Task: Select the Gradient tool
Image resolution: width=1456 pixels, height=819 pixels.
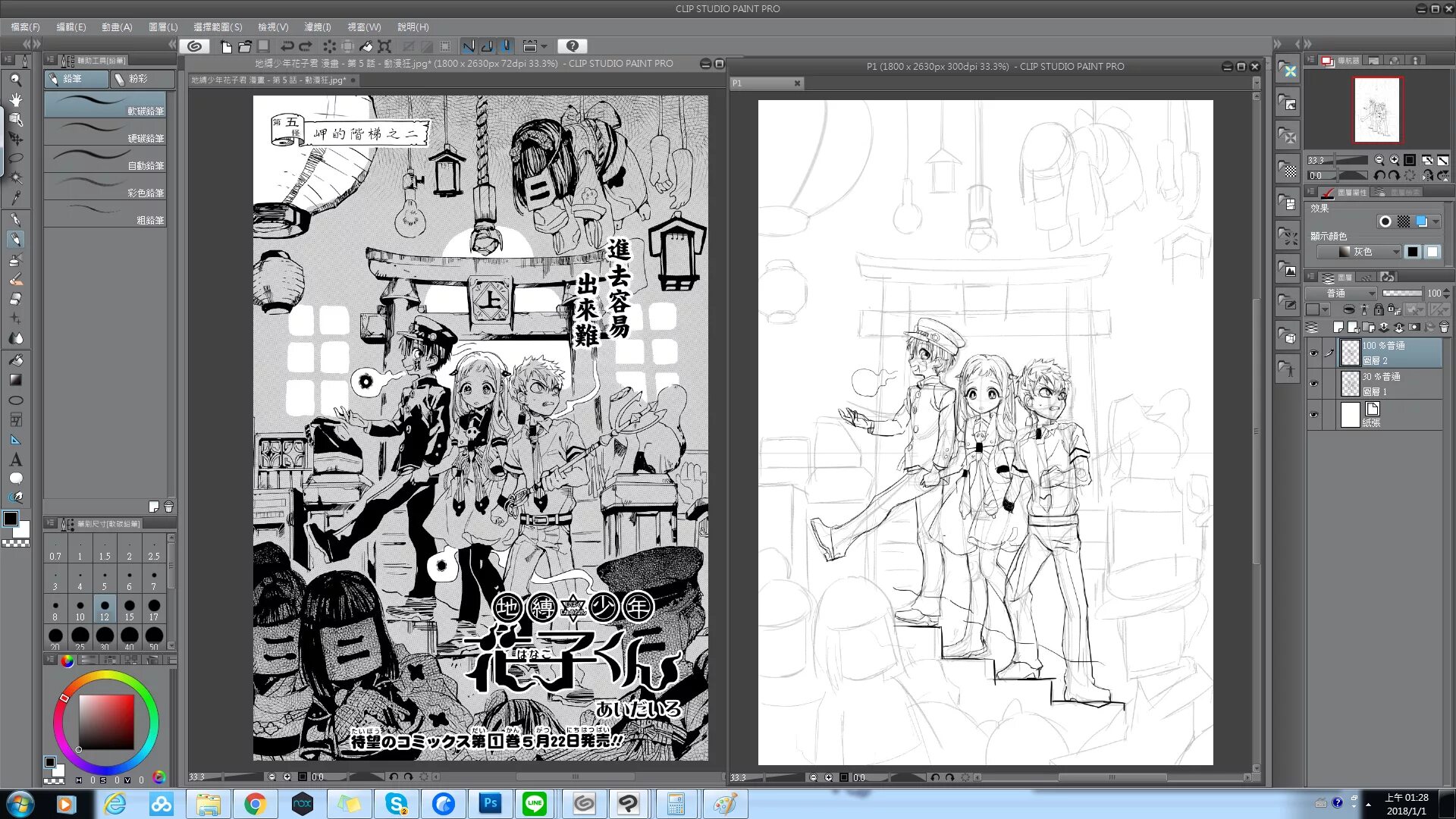Action: 15,380
